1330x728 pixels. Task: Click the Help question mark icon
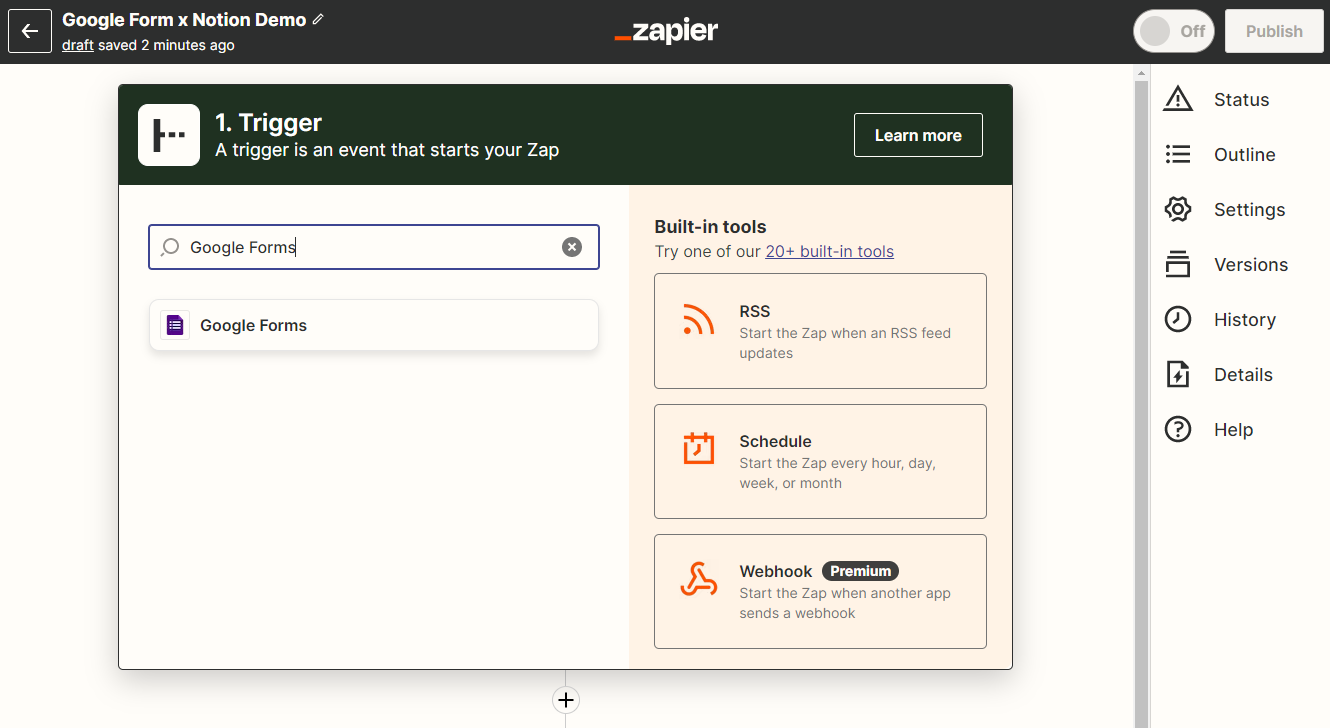pyautogui.click(x=1178, y=429)
